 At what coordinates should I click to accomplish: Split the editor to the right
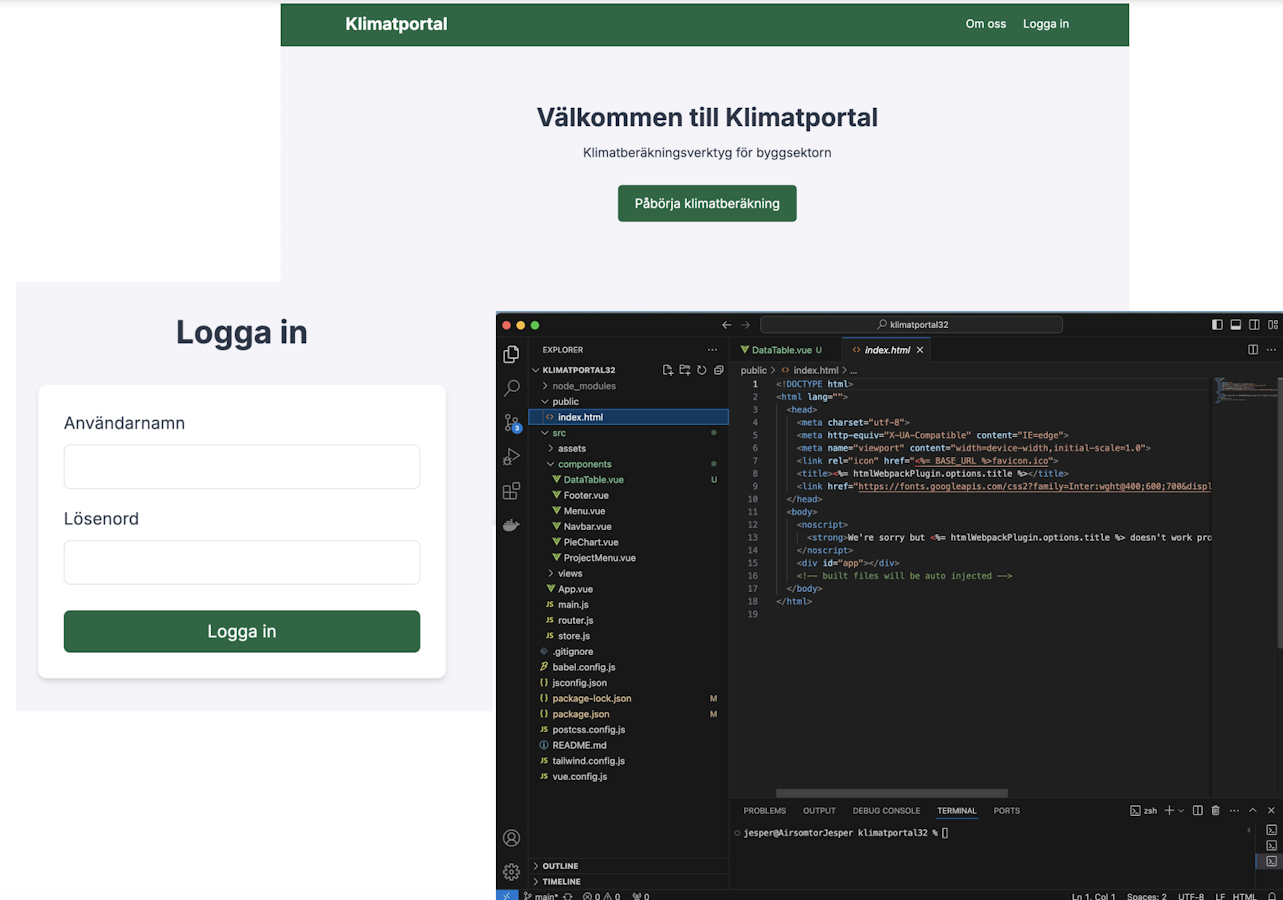(1253, 350)
